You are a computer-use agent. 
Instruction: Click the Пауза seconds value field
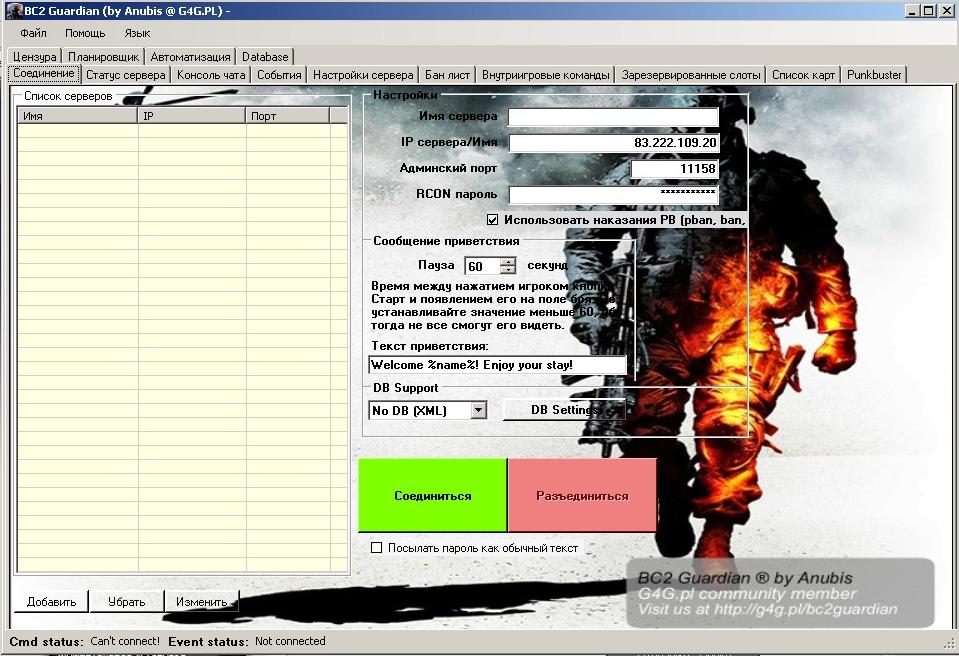(482, 266)
